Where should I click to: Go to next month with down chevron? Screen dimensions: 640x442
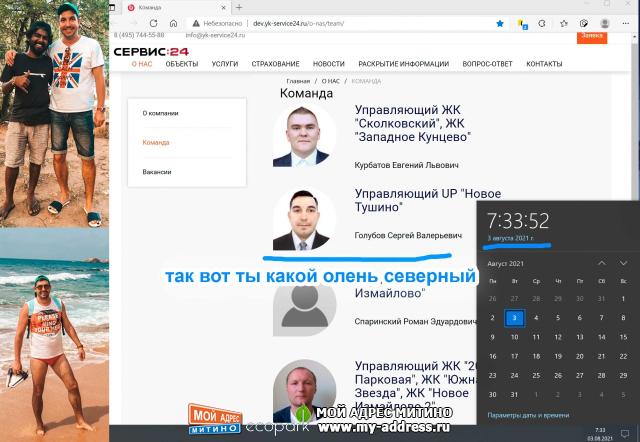click(623, 263)
